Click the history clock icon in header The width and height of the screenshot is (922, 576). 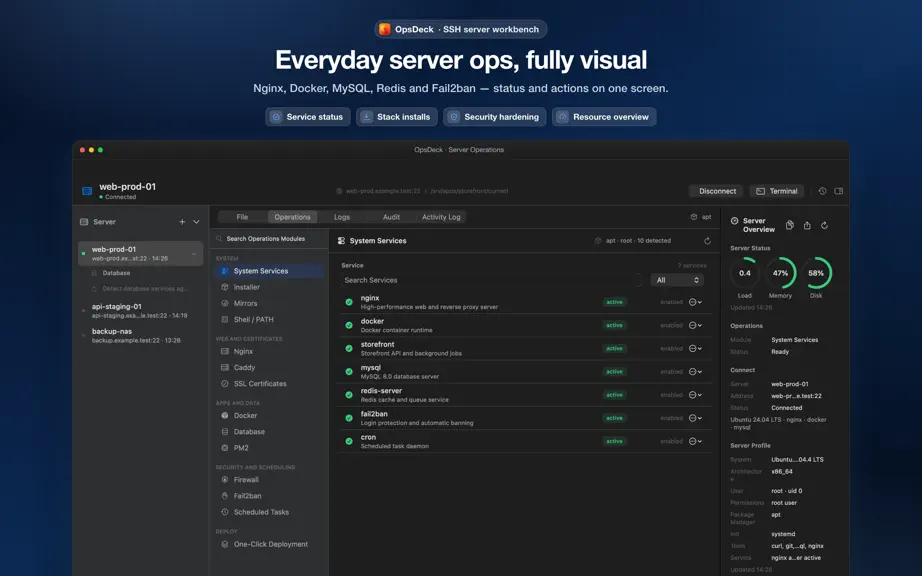click(x=822, y=191)
